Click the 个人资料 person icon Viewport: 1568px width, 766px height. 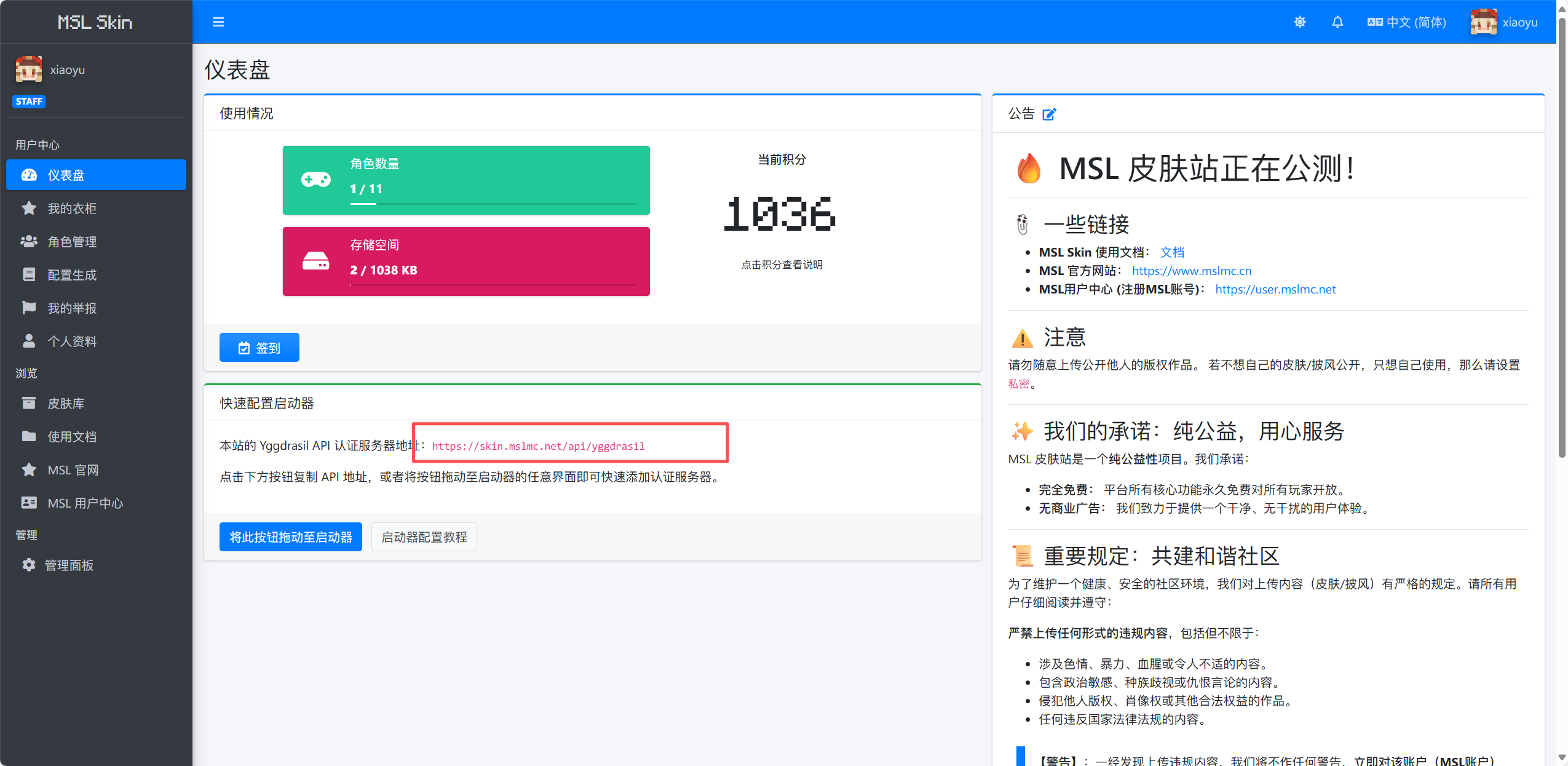pos(29,341)
